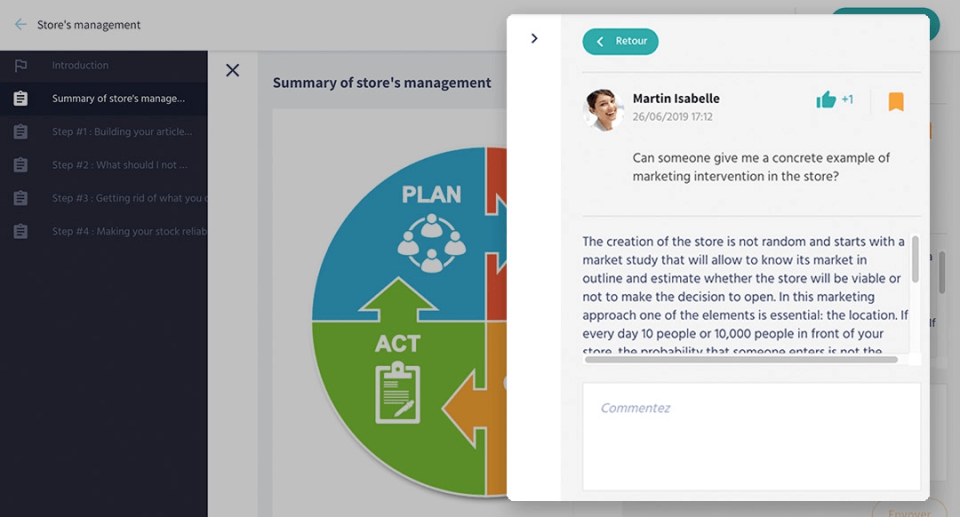Image resolution: width=960 pixels, height=517 pixels.
Task: Click the clipboard icon for Summary of store's management
Action: (21, 98)
